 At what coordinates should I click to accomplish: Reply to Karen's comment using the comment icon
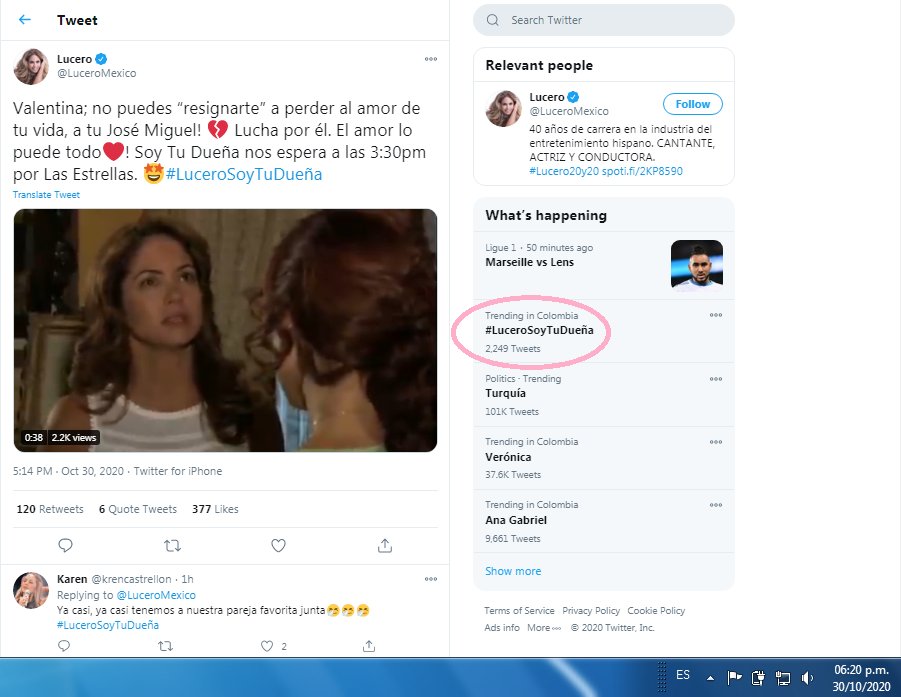coord(64,646)
